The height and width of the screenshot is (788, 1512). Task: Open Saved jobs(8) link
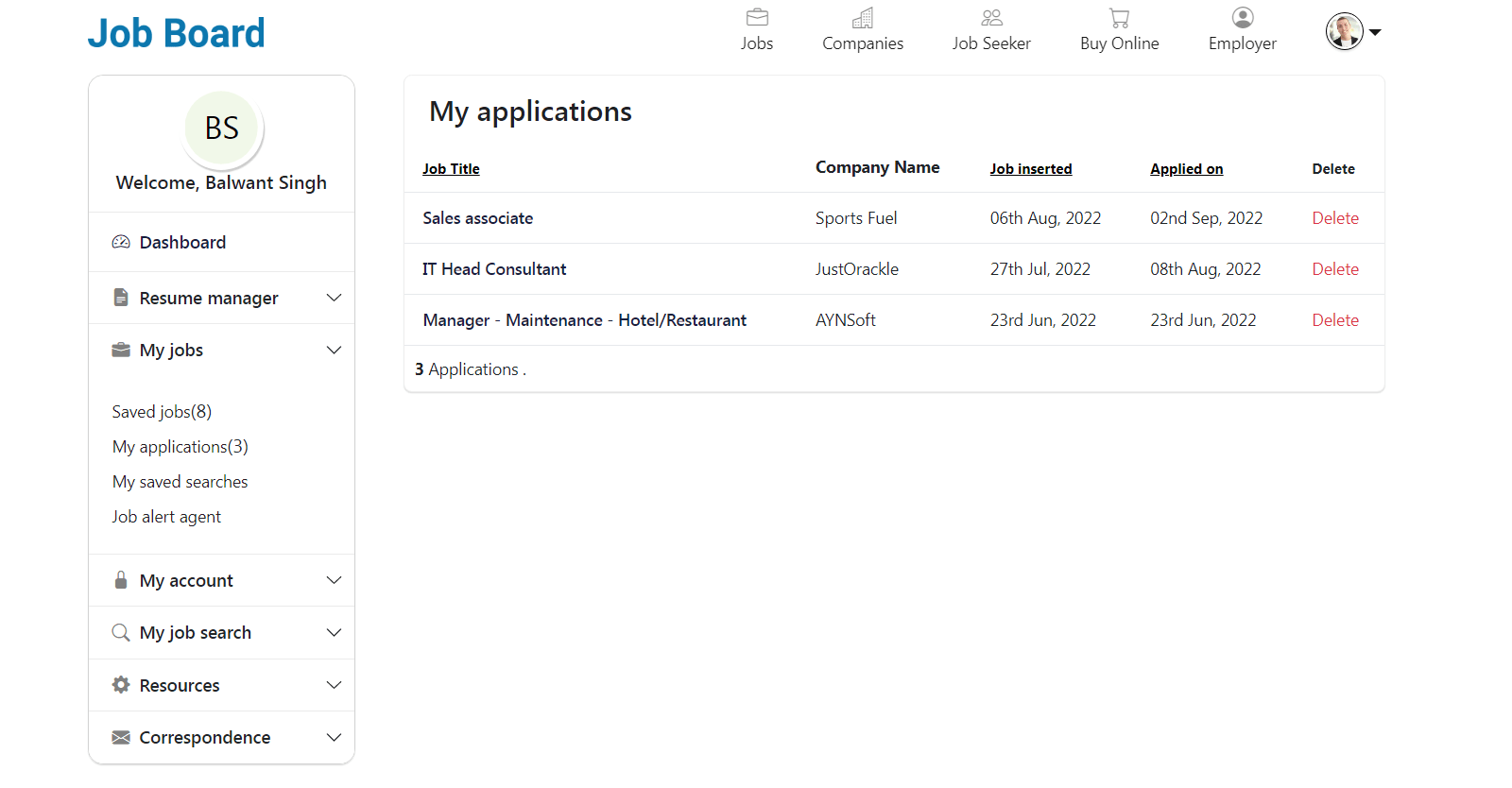[162, 412]
